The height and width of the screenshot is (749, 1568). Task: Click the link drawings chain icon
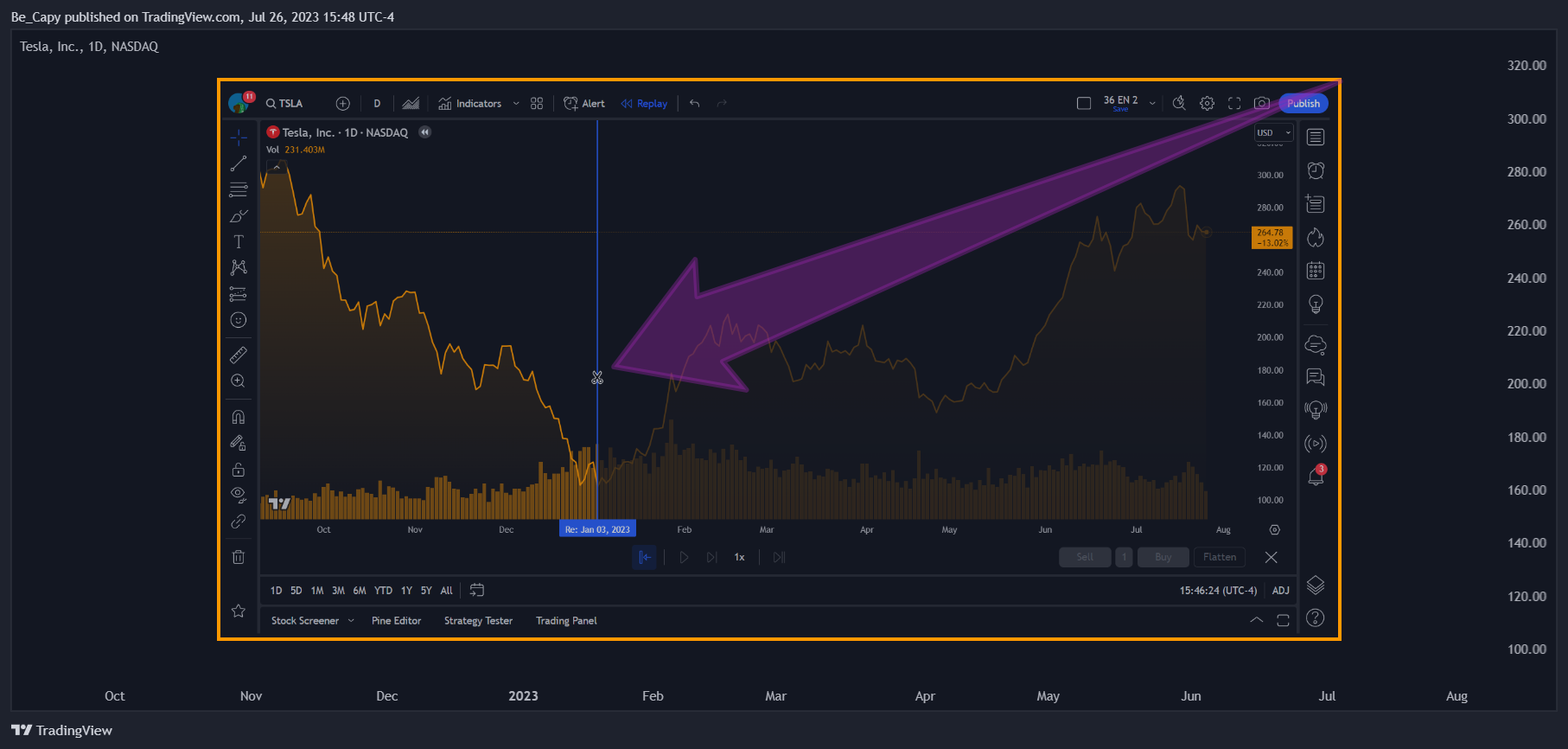click(x=239, y=522)
